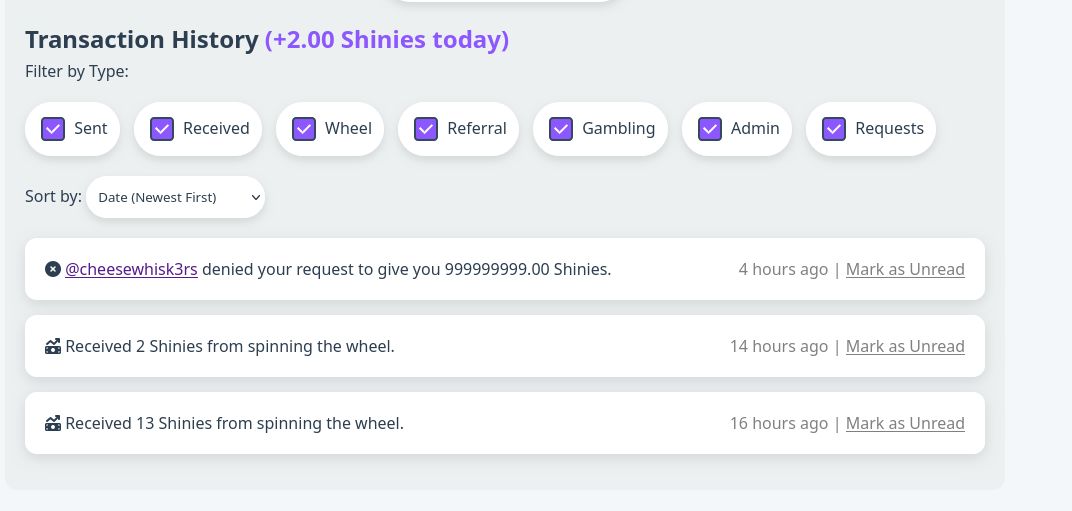Image resolution: width=1072 pixels, height=511 pixels.
Task: Click the wheel icon on 2 Shinies entry
Action: coord(53,346)
